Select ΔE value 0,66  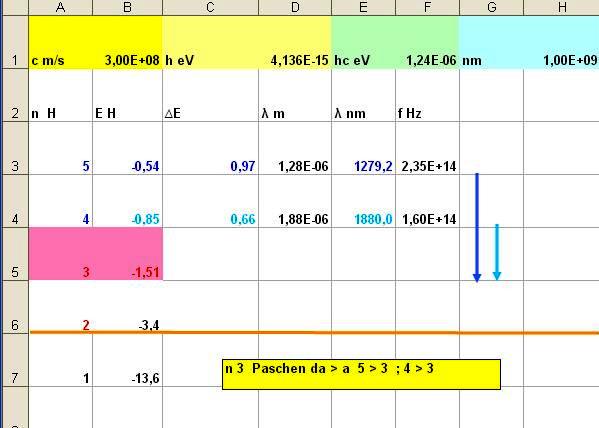[x=210, y=201]
